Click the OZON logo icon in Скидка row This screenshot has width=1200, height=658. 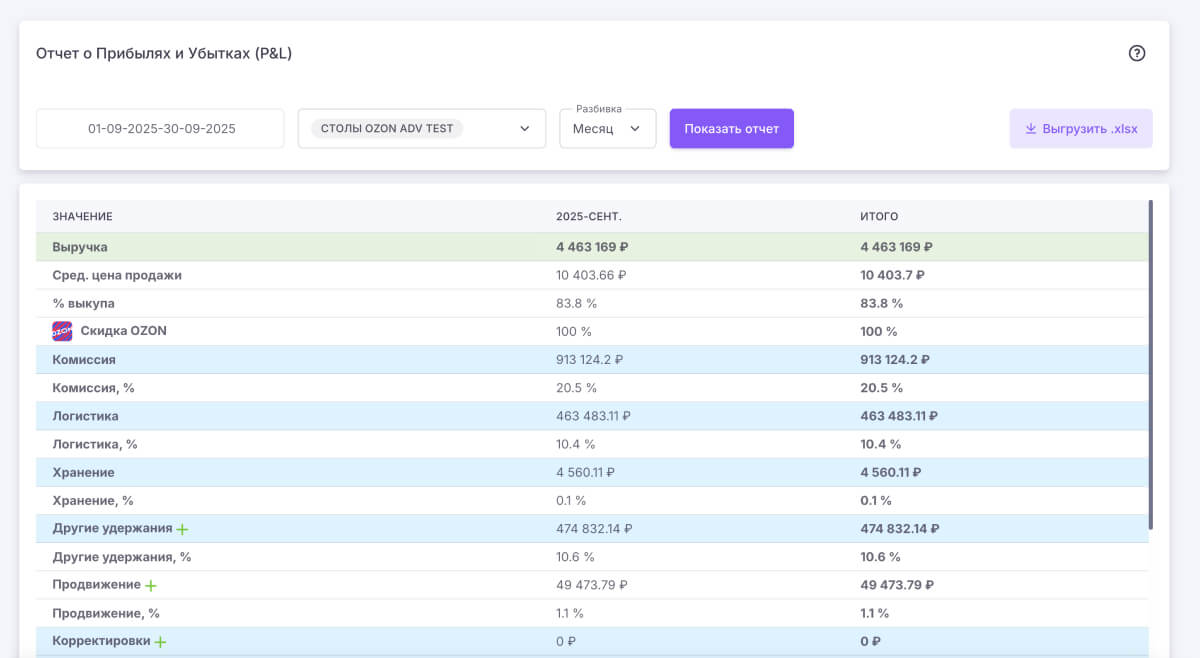pyautogui.click(x=62, y=331)
